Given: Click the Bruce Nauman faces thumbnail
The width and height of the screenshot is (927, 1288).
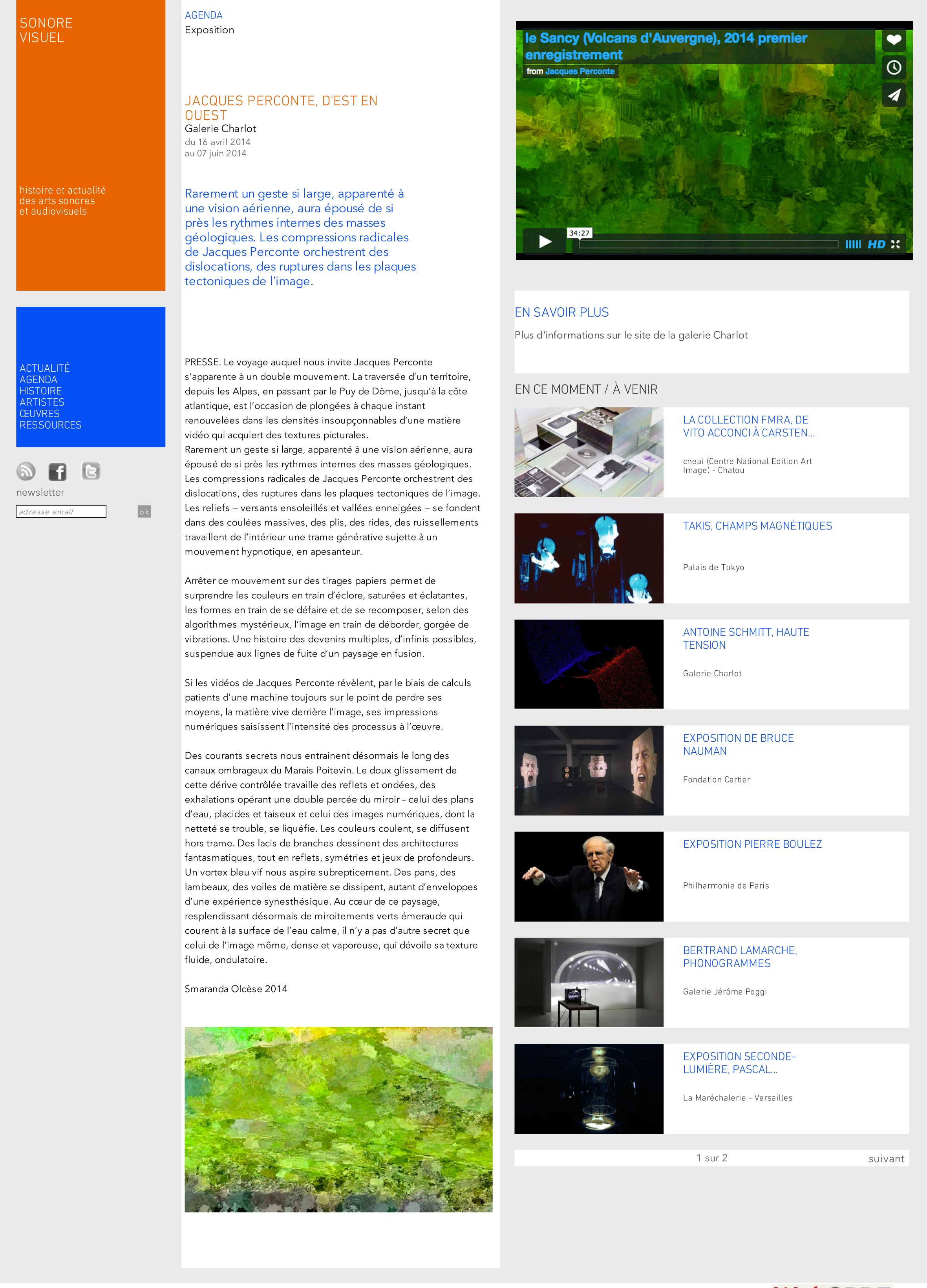Looking at the screenshot, I should pyautogui.click(x=589, y=771).
